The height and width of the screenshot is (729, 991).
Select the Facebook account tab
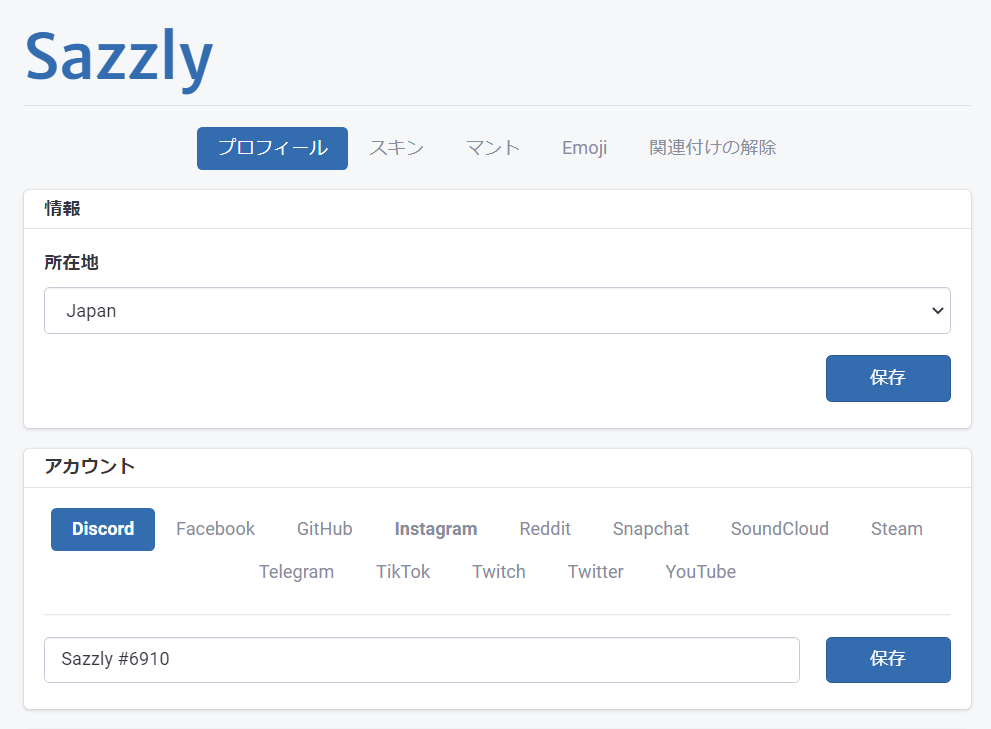pyautogui.click(x=216, y=529)
